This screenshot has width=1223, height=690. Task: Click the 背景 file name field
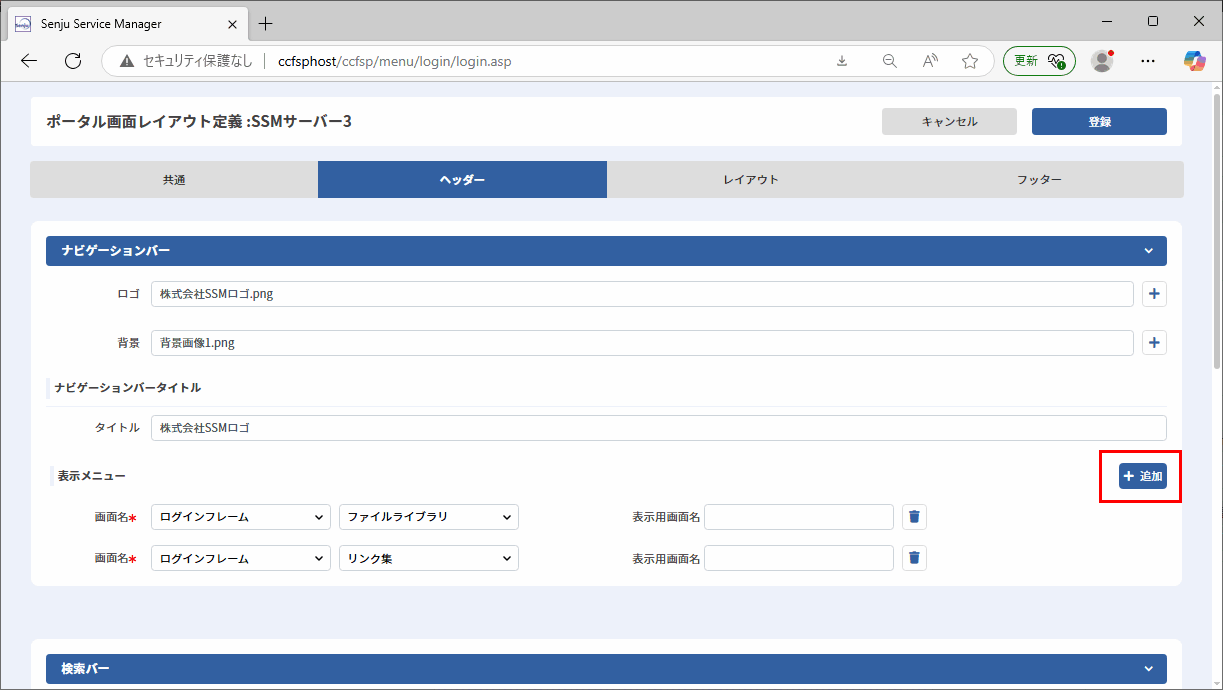pyautogui.click(x=642, y=343)
